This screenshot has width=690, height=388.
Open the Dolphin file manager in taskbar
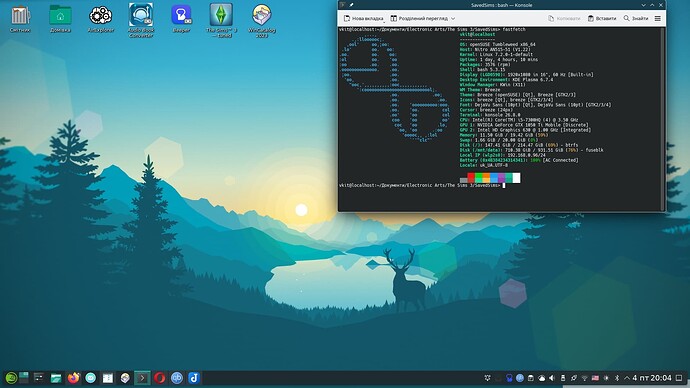[x=56, y=378]
